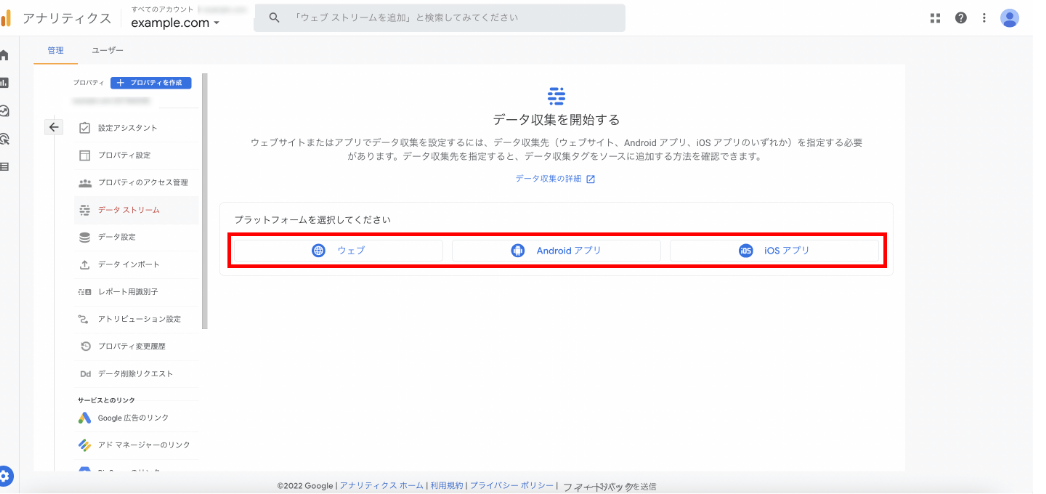
Task: Click the 設定アシスタント checklist icon
Action: coord(85,127)
